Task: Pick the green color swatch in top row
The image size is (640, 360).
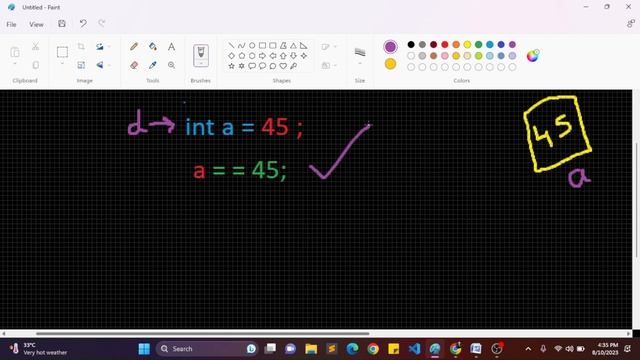Action: point(478,44)
